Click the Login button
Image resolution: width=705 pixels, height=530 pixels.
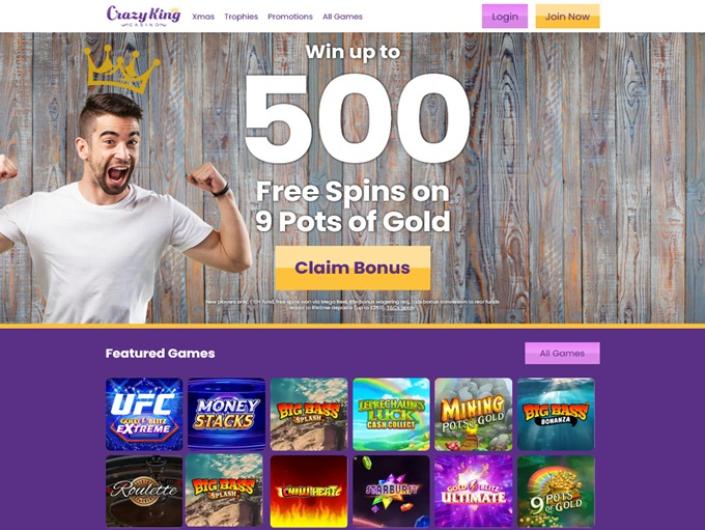pos(504,16)
